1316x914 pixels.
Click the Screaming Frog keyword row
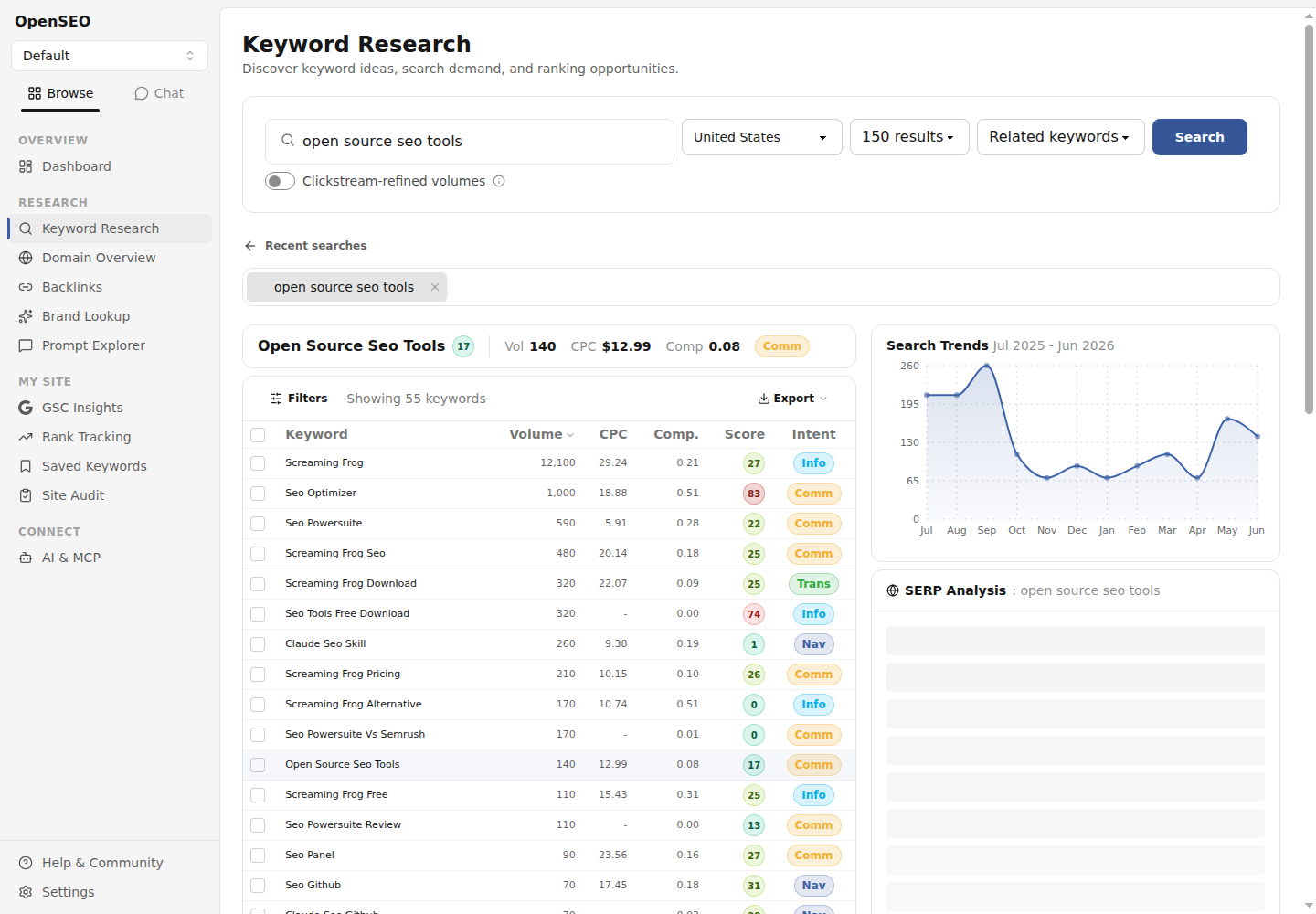point(549,463)
